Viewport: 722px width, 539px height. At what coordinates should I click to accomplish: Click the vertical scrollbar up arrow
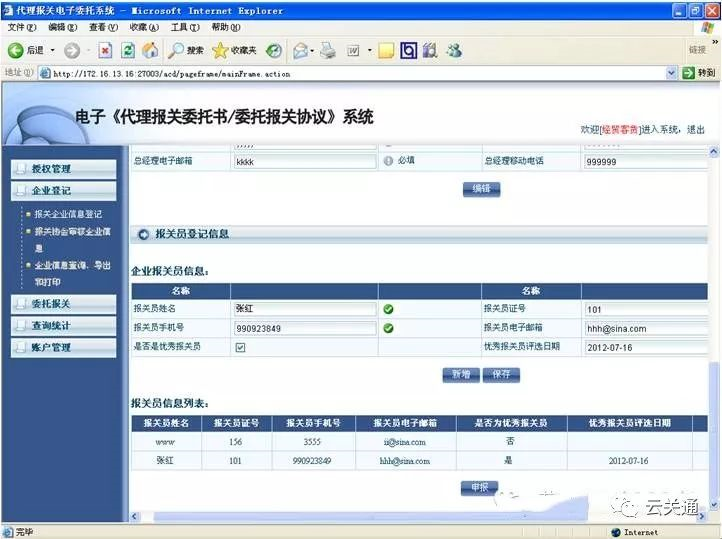coord(714,151)
